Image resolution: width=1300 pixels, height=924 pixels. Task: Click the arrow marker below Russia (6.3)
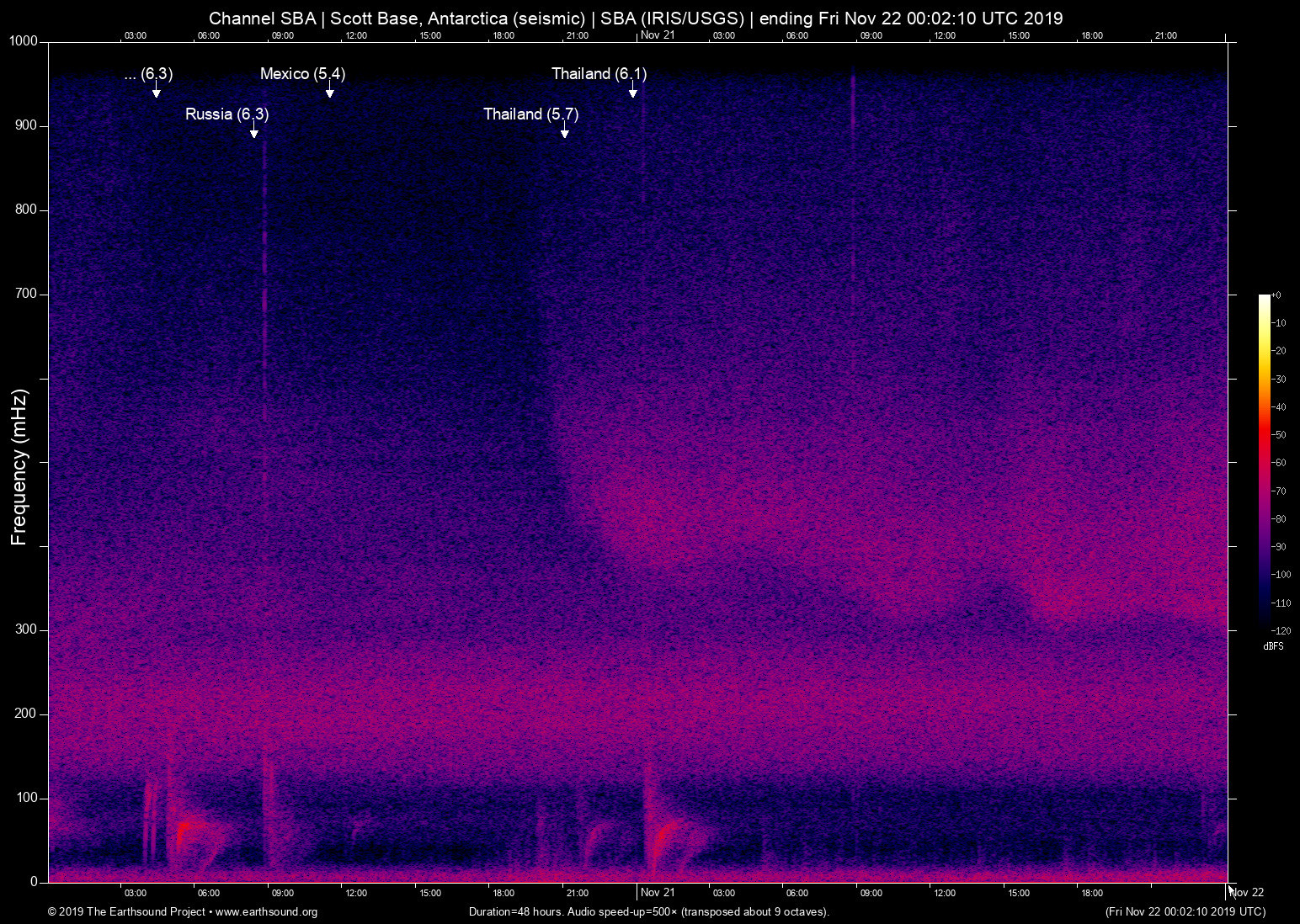point(253,132)
